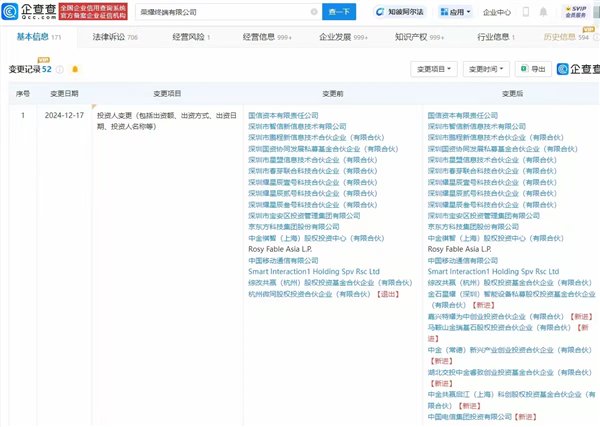Open 中国移动通信有限公司 link in 变更后 column
600x427 pixels.
click(463, 261)
